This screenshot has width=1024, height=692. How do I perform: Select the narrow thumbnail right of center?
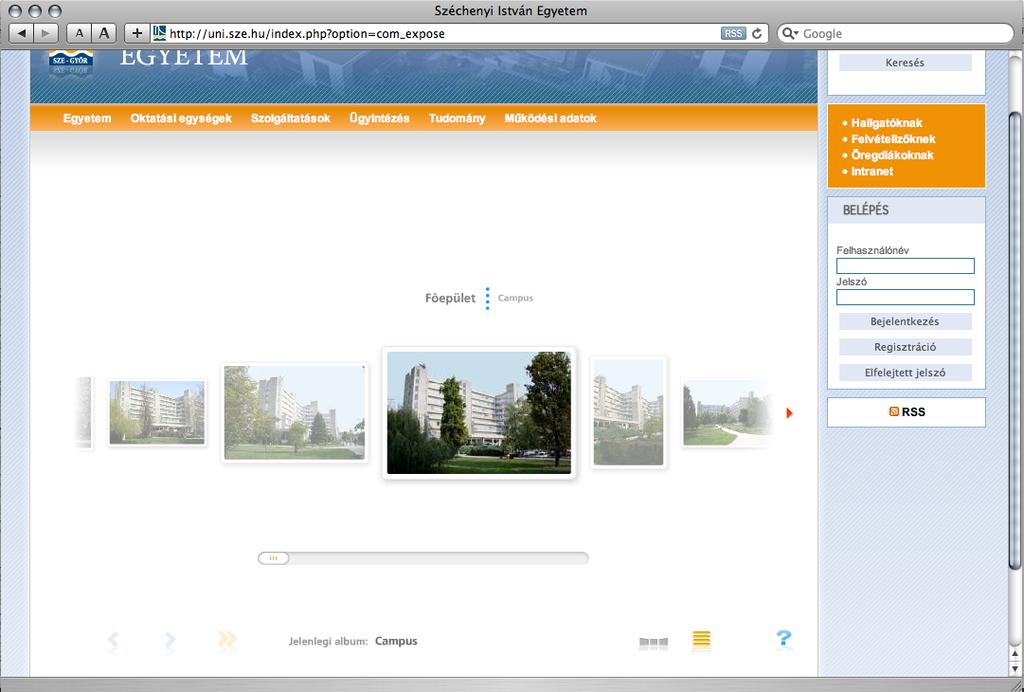point(628,412)
